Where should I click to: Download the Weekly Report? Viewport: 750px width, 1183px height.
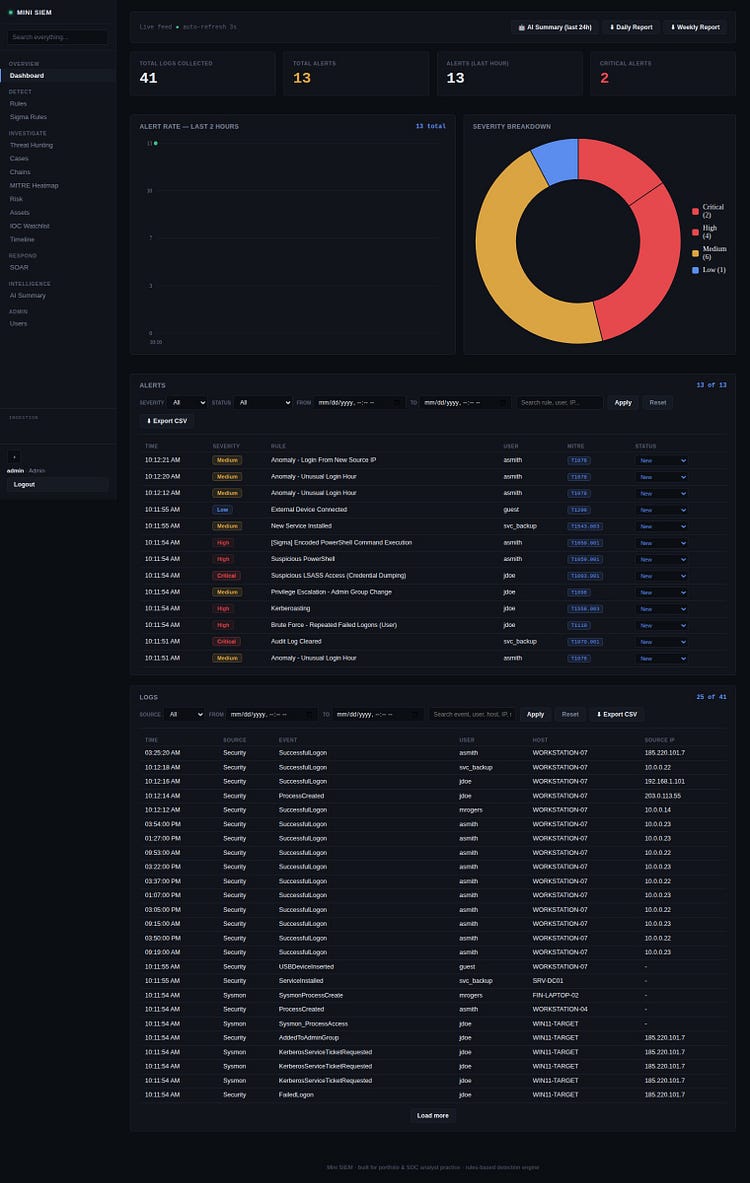(x=695, y=27)
